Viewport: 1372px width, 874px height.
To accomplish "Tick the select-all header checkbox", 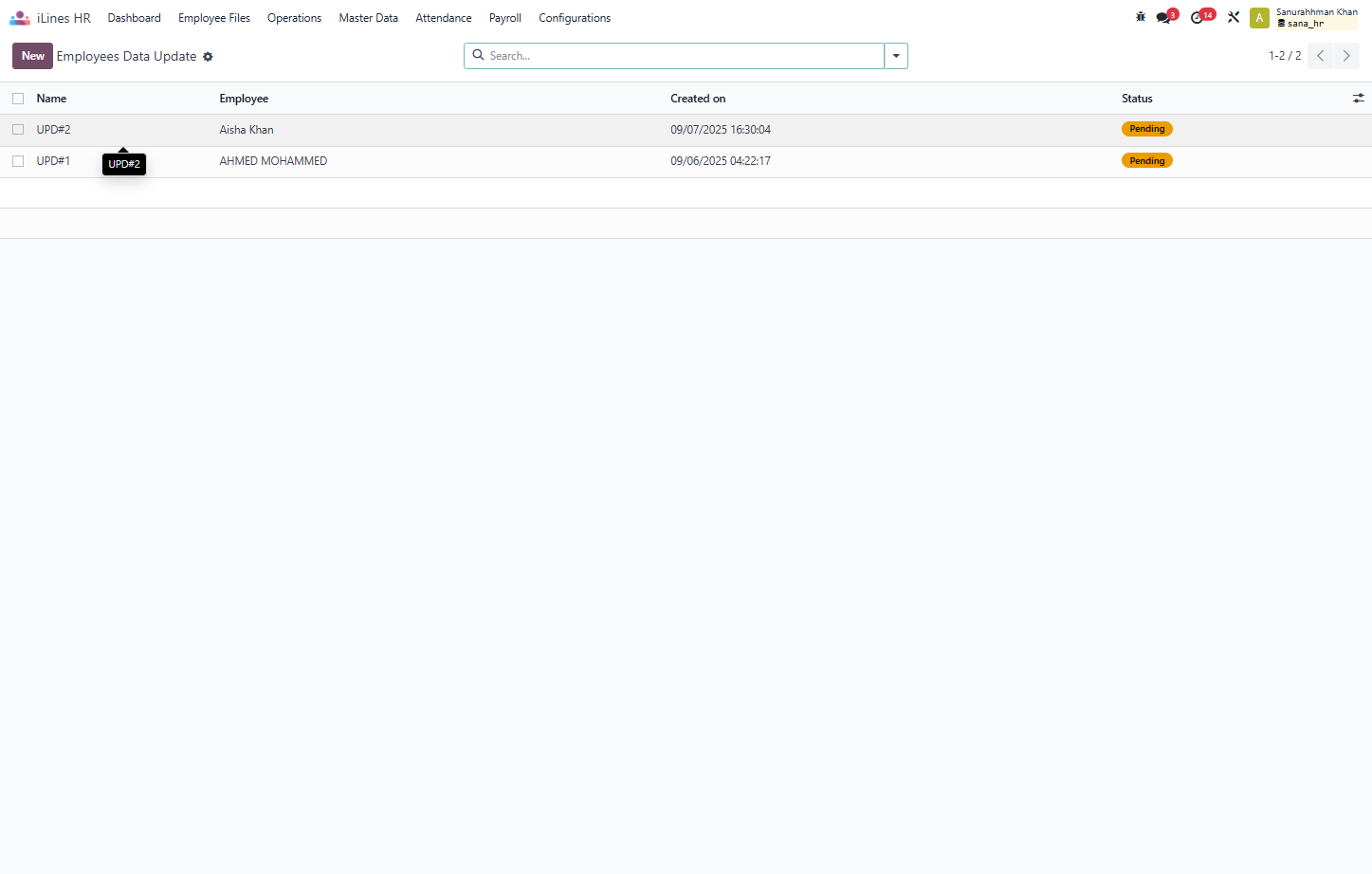I will coord(18,99).
